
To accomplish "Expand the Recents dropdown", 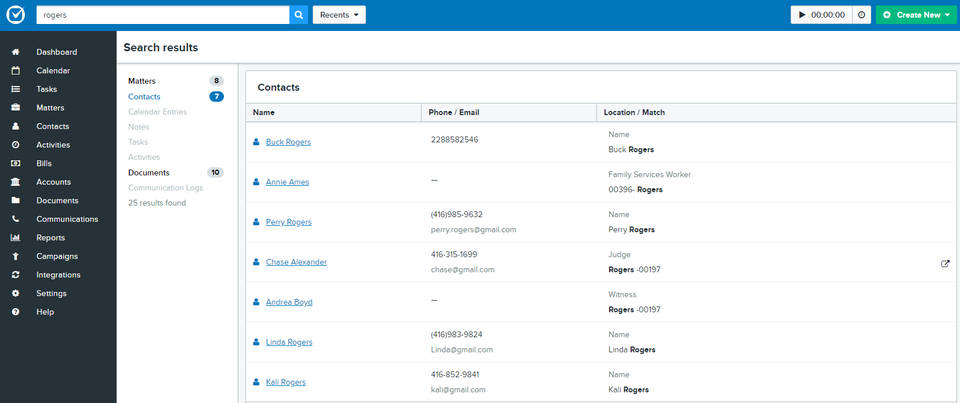I will click(339, 15).
